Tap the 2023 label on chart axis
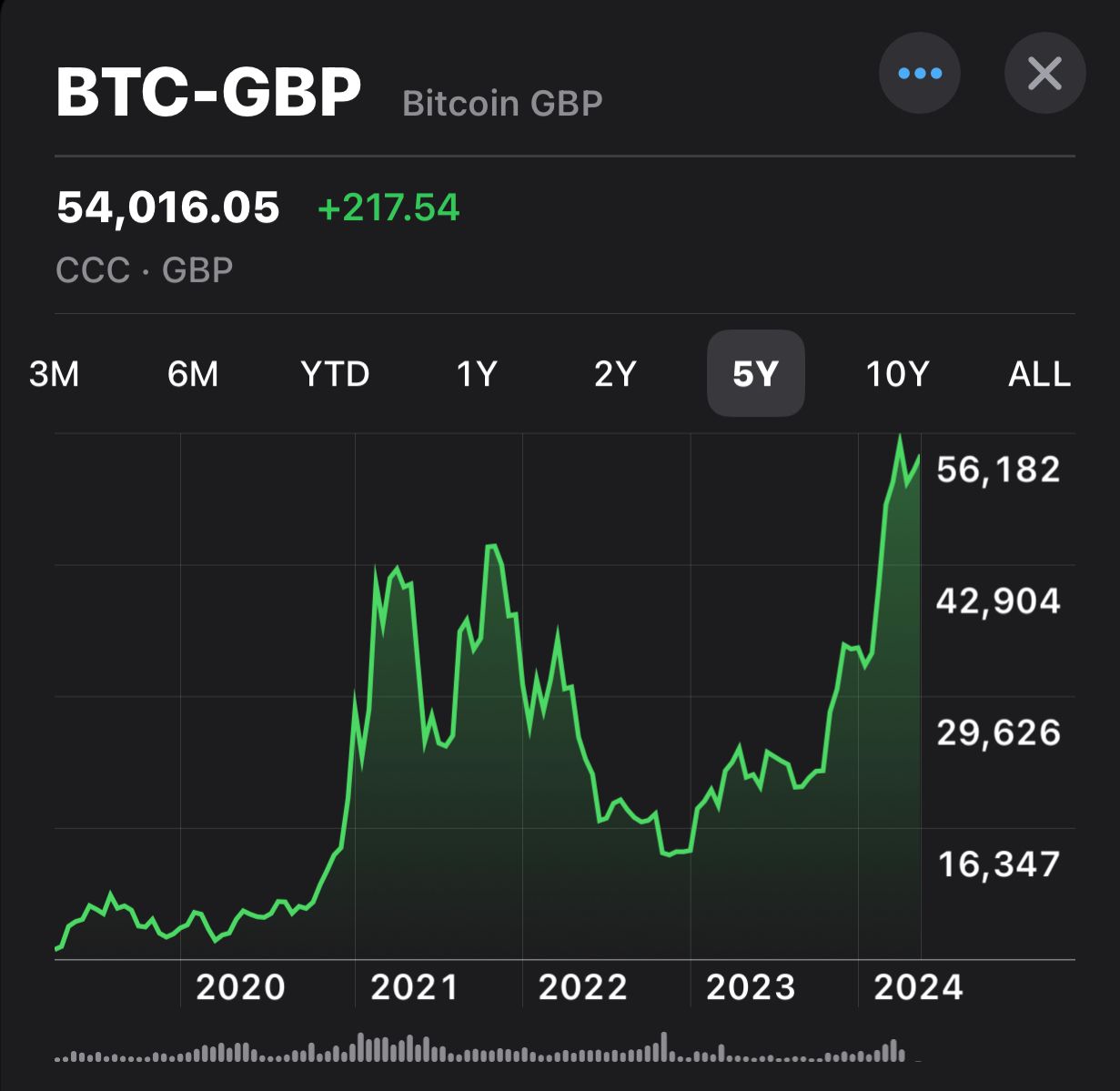 click(x=751, y=987)
